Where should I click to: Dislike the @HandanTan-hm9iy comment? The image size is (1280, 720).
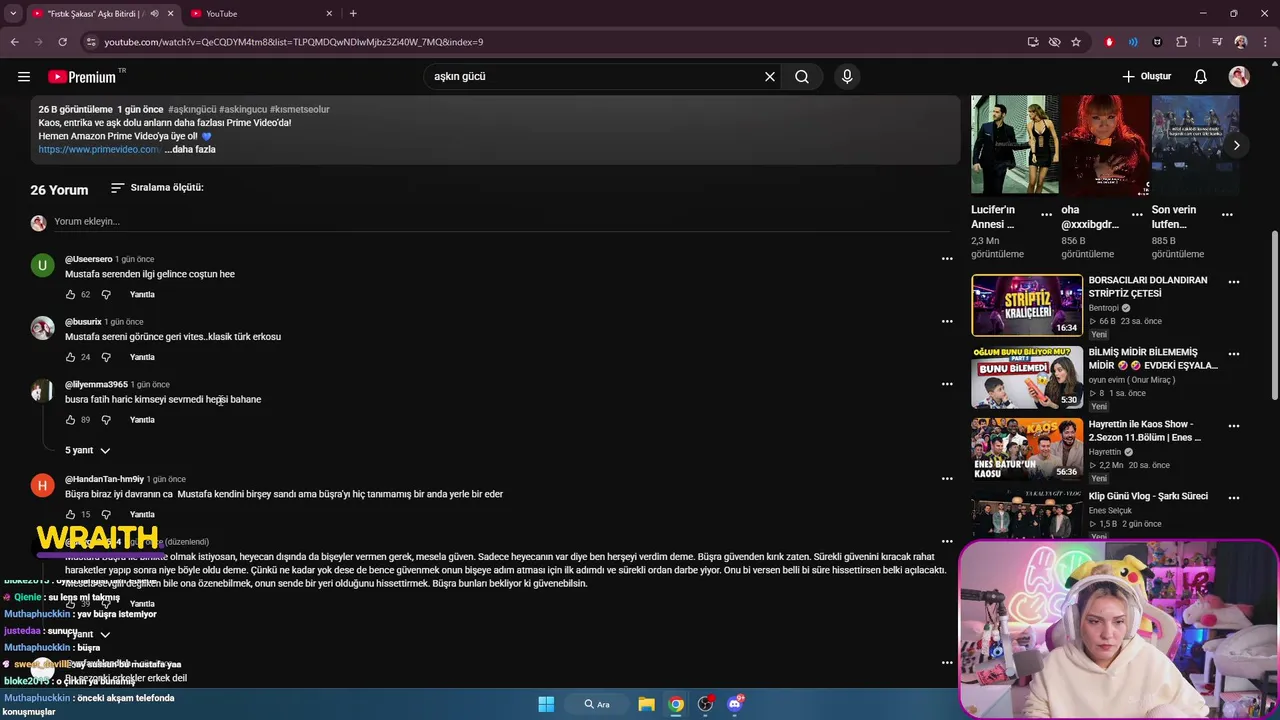(x=106, y=514)
